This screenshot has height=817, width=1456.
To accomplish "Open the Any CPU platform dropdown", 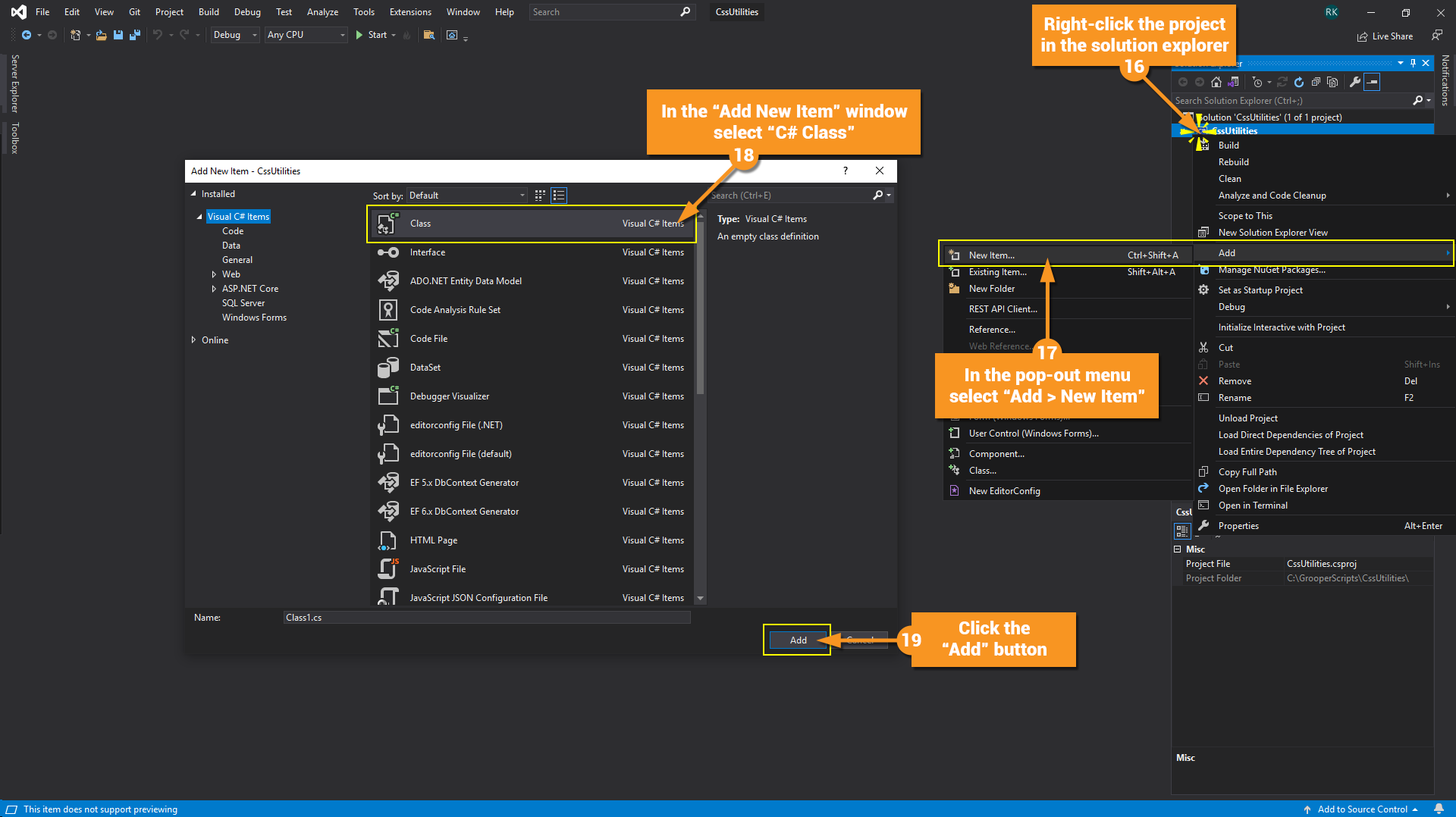I will coord(306,35).
